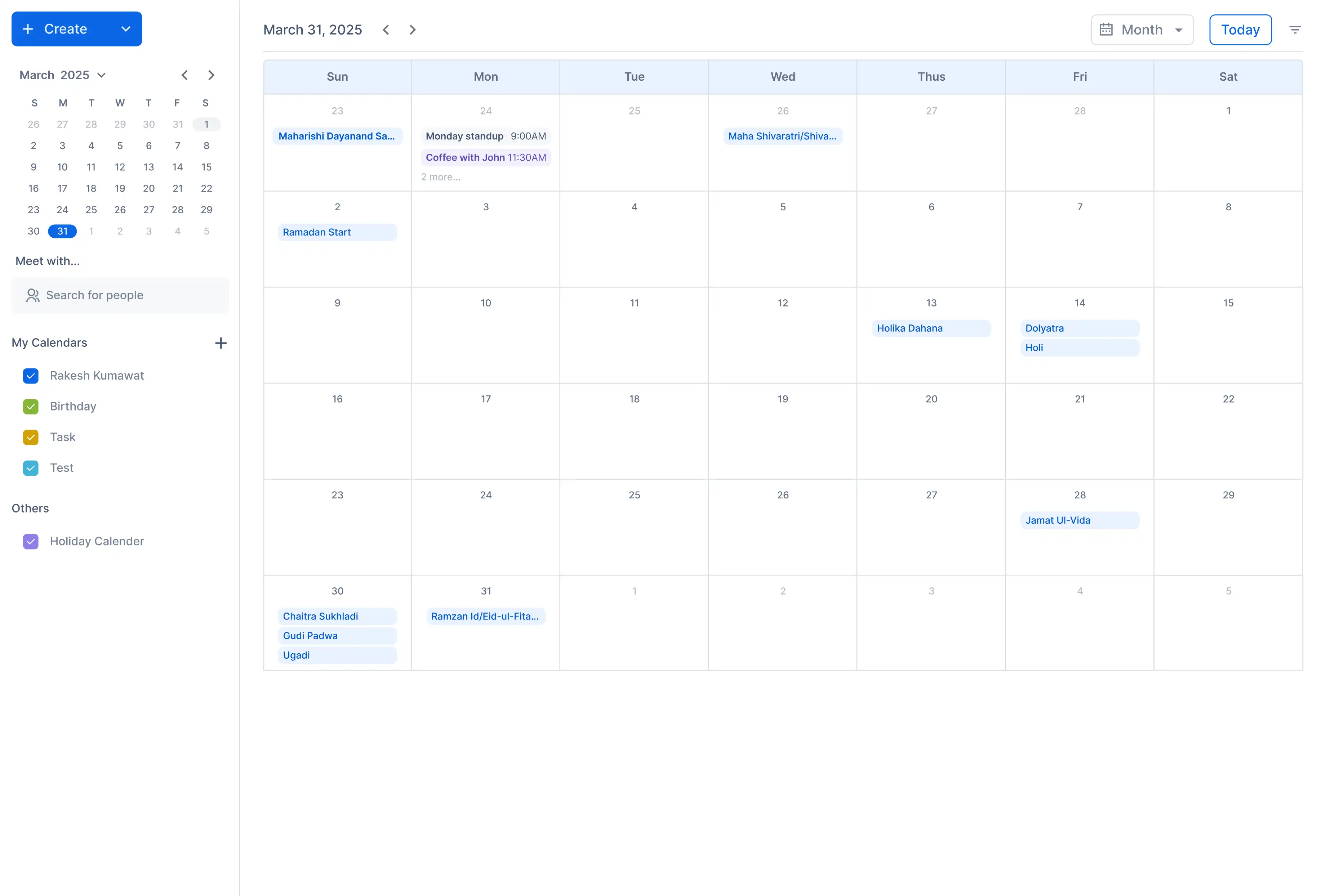The height and width of the screenshot is (896, 1326).
Task: Open the March 2025 dropdown in mini calendar
Action: click(x=102, y=75)
